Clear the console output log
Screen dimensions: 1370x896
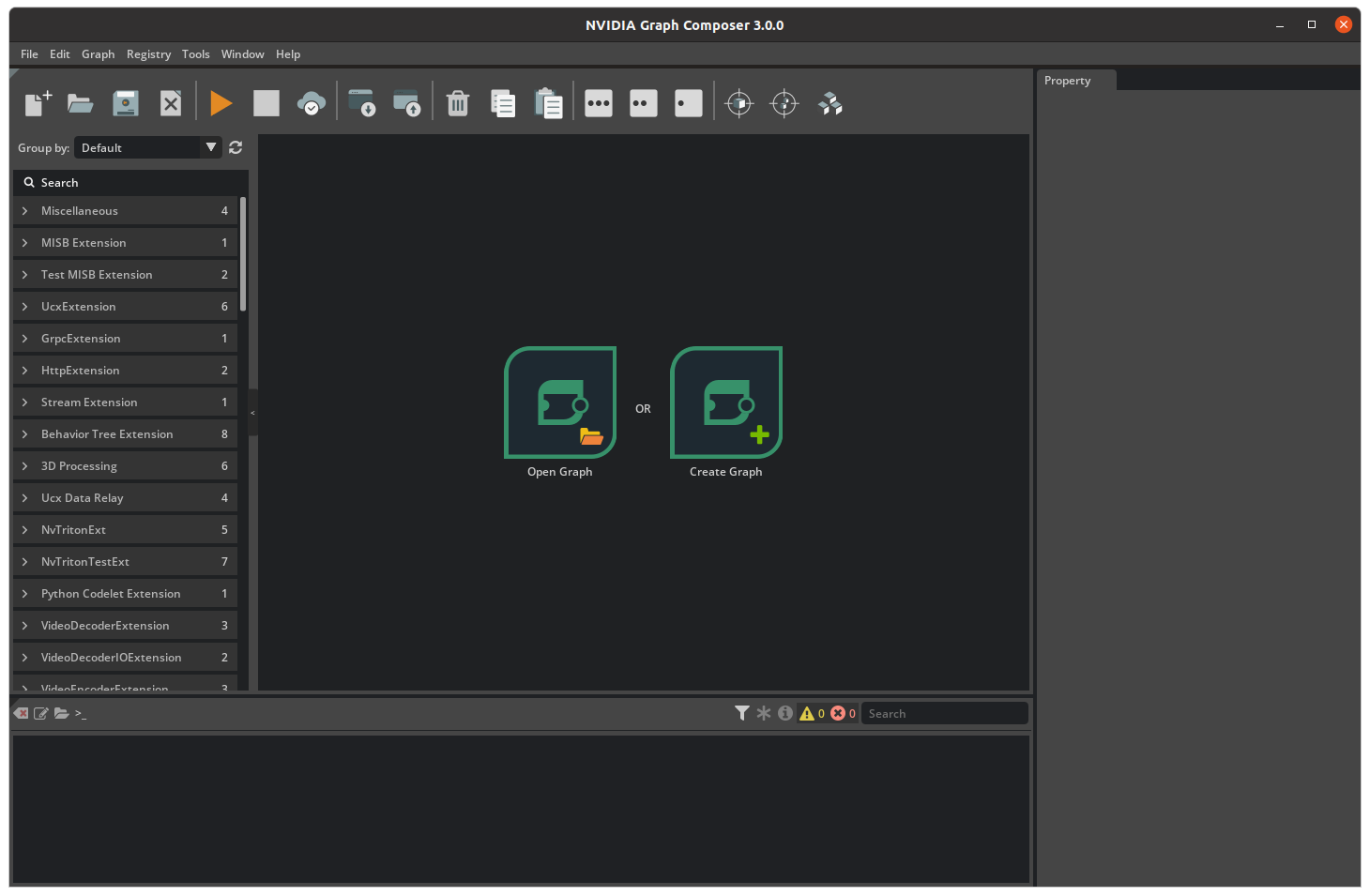click(22, 714)
